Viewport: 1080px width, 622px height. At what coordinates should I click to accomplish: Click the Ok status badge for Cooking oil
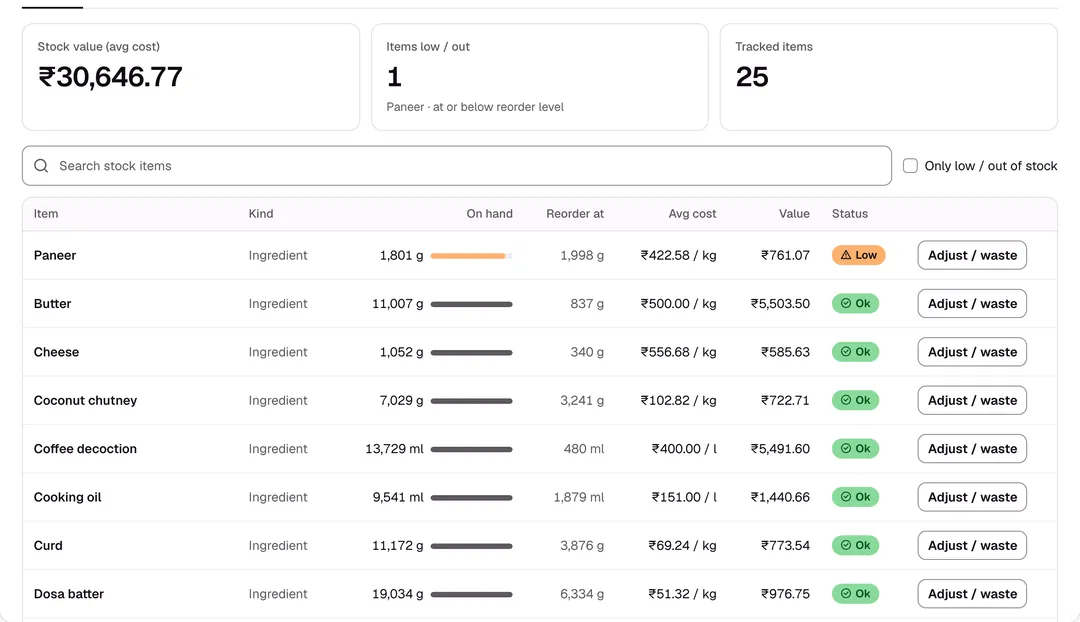point(855,497)
